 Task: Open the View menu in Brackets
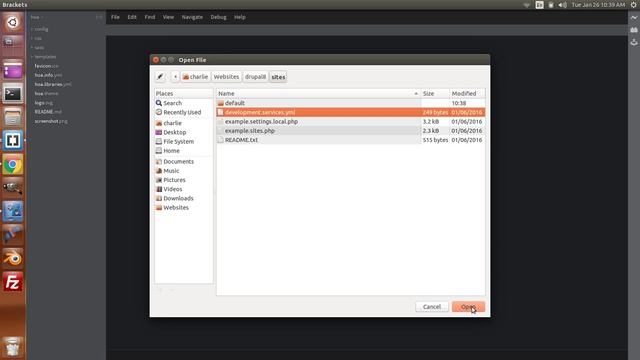click(168, 17)
